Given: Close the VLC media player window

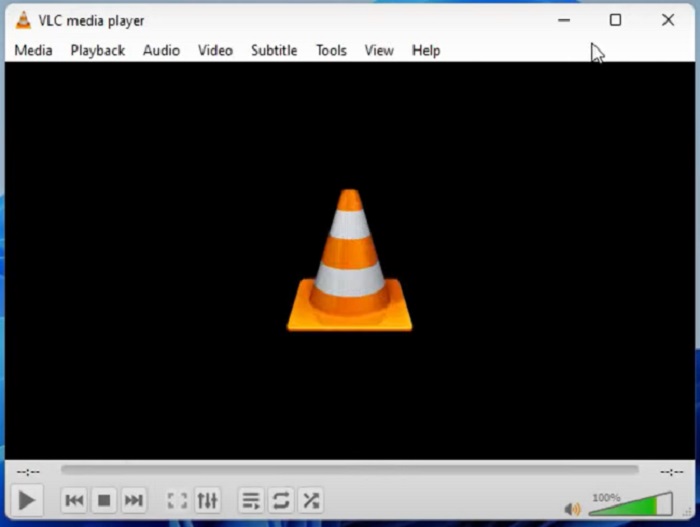Looking at the screenshot, I should 668,20.
